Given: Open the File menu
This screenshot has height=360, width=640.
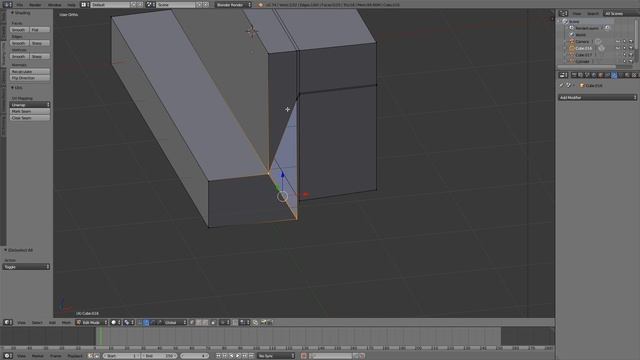Looking at the screenshot, I should pos(20,4).
